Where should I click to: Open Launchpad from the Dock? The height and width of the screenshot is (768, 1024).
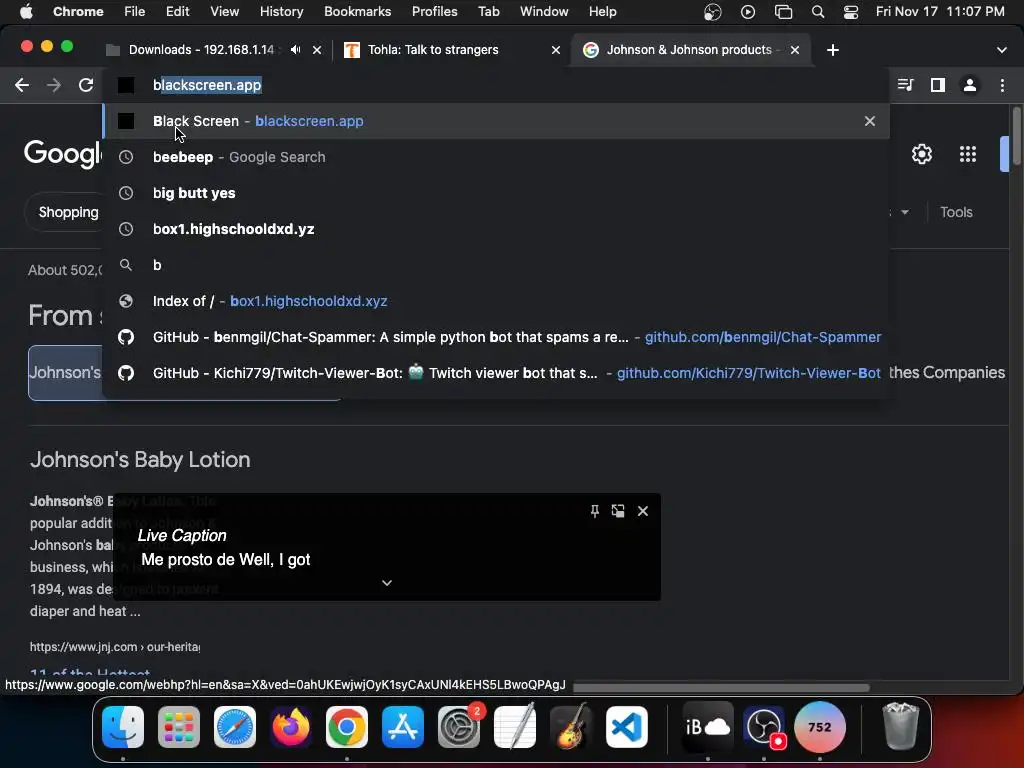point(179,727)
